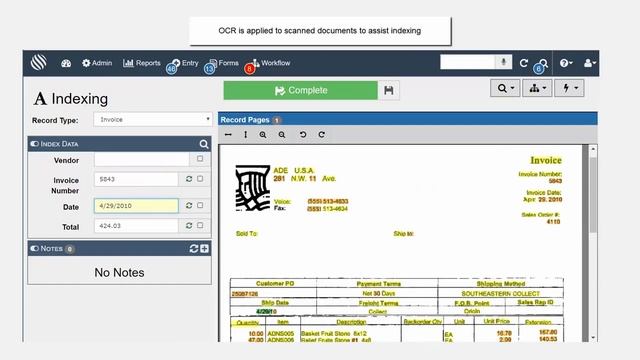Add a new note with plus icon
The image size is (640, 360).
(204, 248)
